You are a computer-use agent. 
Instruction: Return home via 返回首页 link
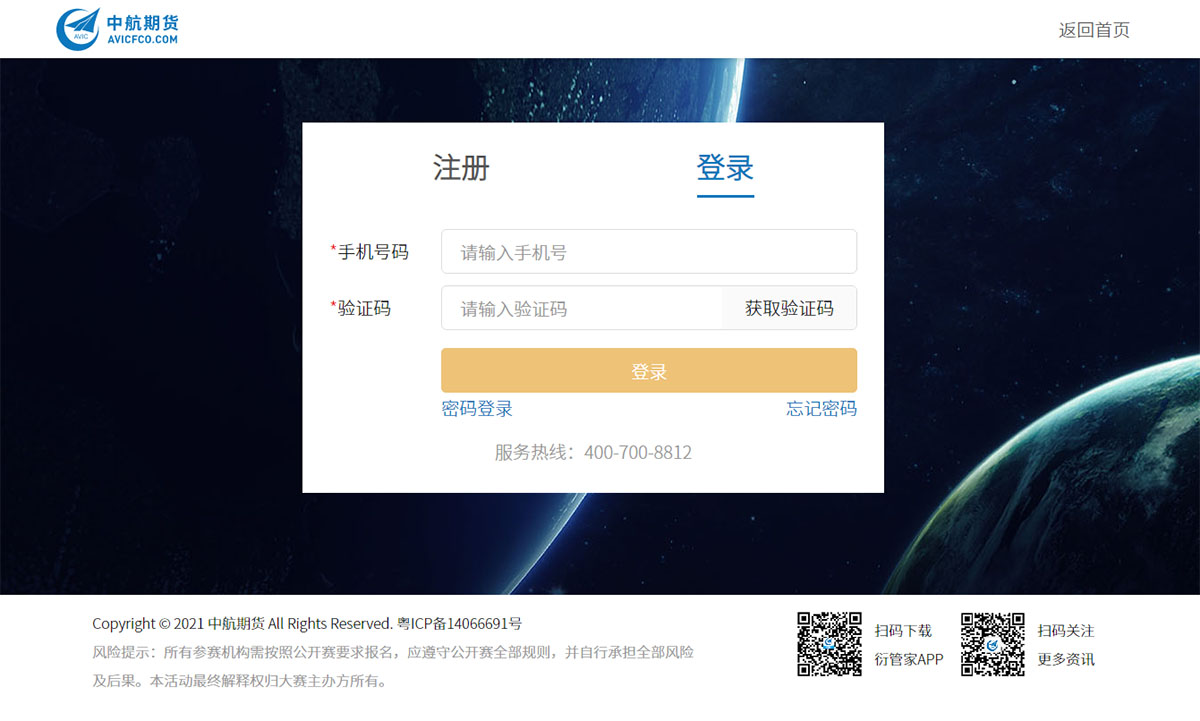click(1094, 30)
